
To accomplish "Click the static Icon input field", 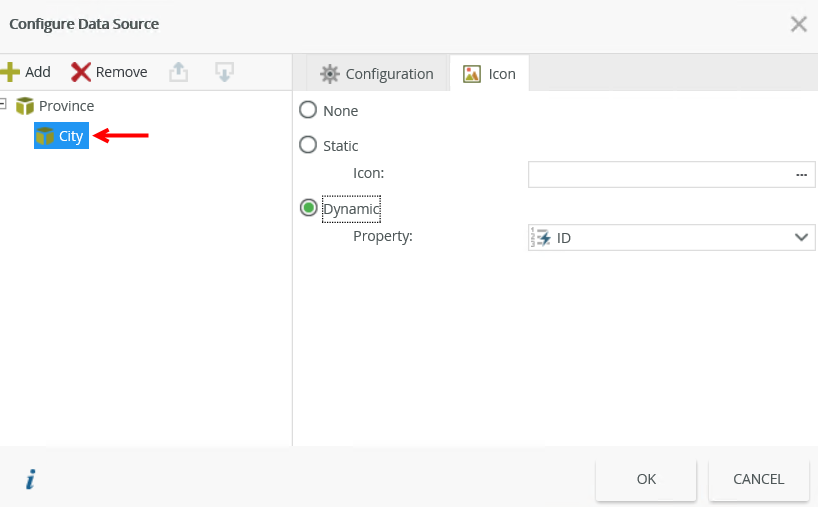I will 660,175.
